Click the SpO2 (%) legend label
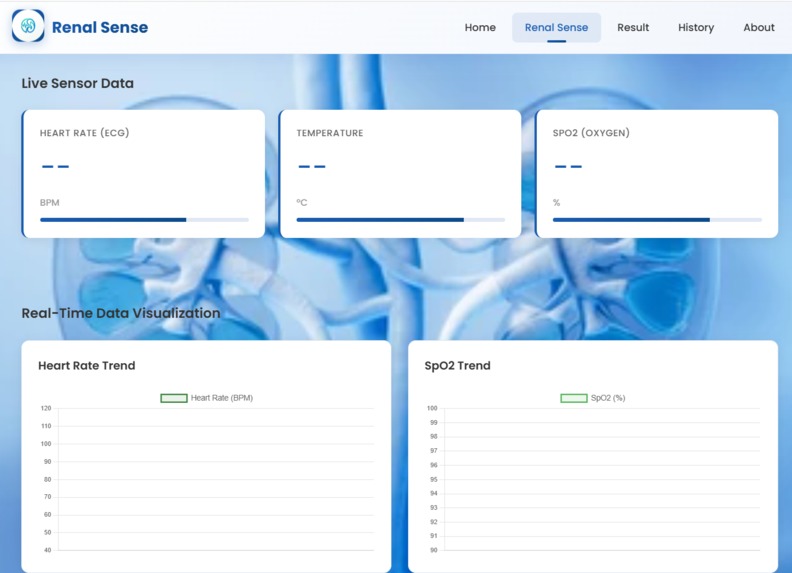The width and height of the screenshot is (792, 573). pyautogui.click(x=608, y=398)
